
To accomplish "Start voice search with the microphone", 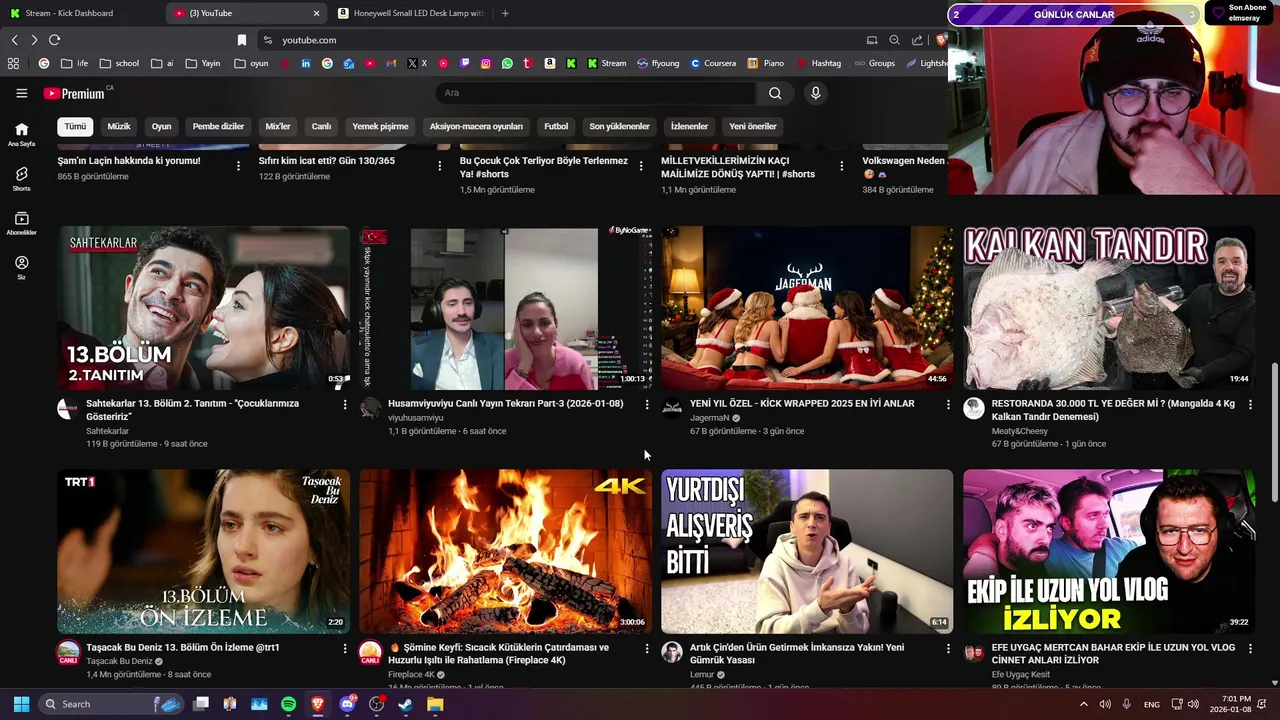I will [816, 93].
